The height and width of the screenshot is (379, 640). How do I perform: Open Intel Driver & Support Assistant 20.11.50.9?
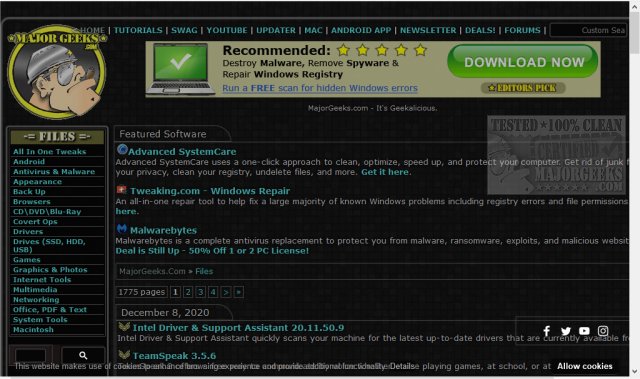click(x=238, y=328)
